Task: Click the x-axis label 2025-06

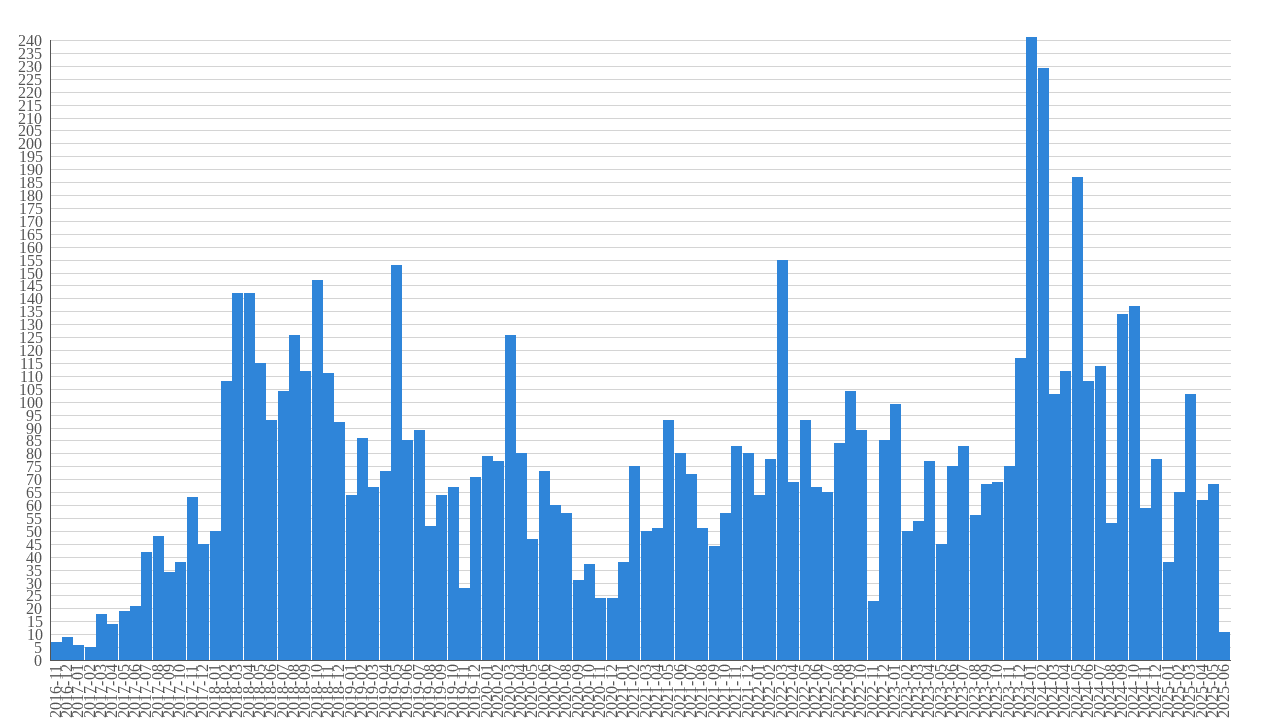Action: point(1225,690)
